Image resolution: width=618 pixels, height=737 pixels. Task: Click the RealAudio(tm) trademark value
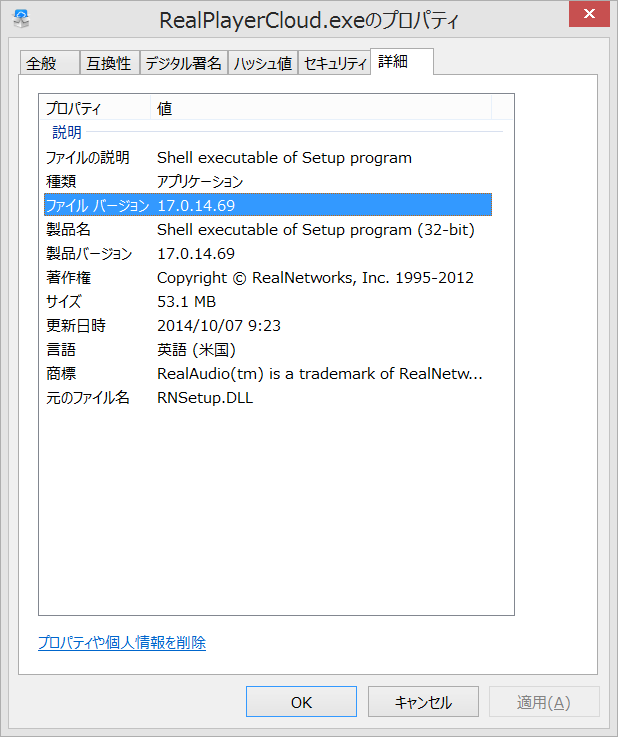[x=320, y=374]
